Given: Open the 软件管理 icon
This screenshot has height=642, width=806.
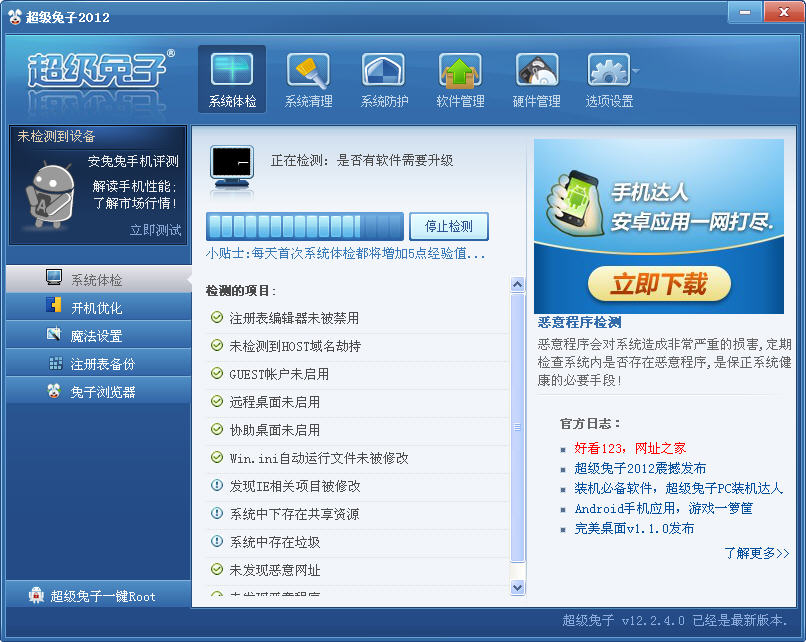Looking at the screenshot, I should 460,72.
